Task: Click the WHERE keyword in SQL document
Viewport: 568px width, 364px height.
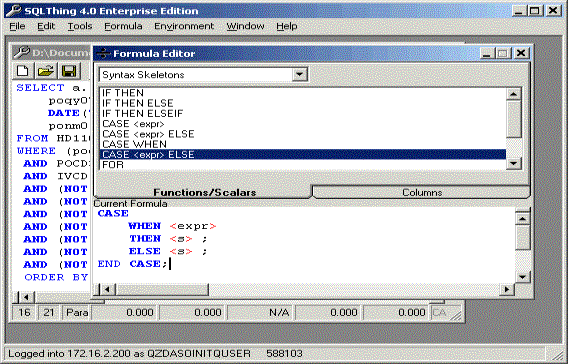Action: point(36,151)
